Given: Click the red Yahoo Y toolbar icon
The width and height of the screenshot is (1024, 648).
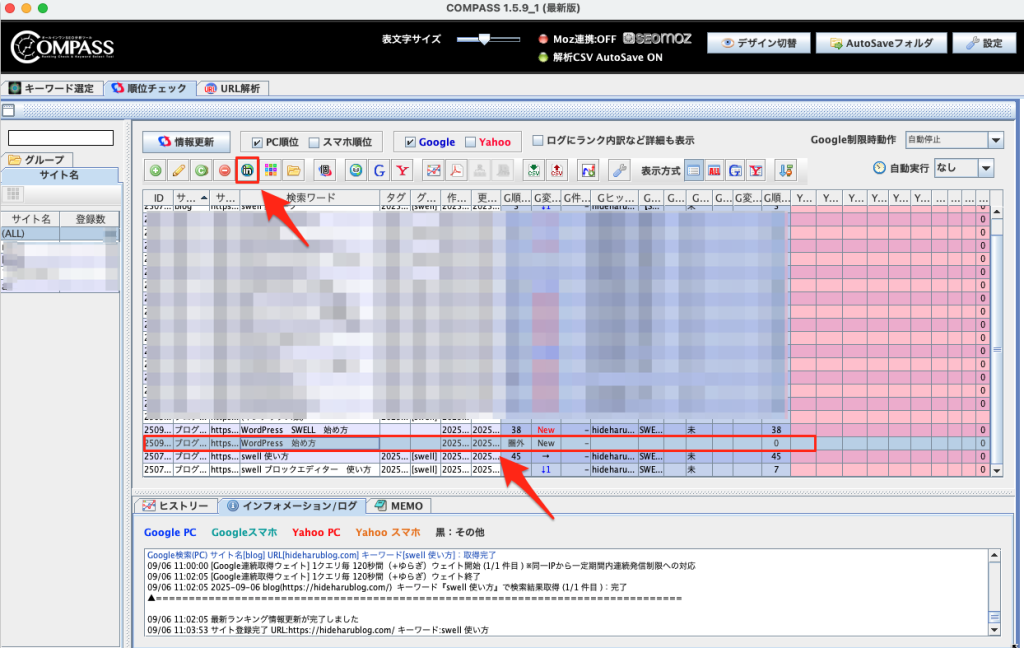Looking at the screenshot, I should pyautogui.click(x=403, y=170).
